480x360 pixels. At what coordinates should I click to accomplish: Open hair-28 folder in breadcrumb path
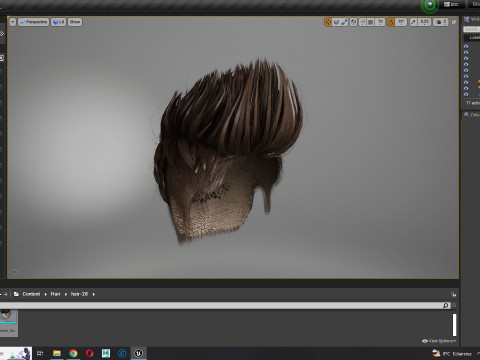[x=79, y=294]
